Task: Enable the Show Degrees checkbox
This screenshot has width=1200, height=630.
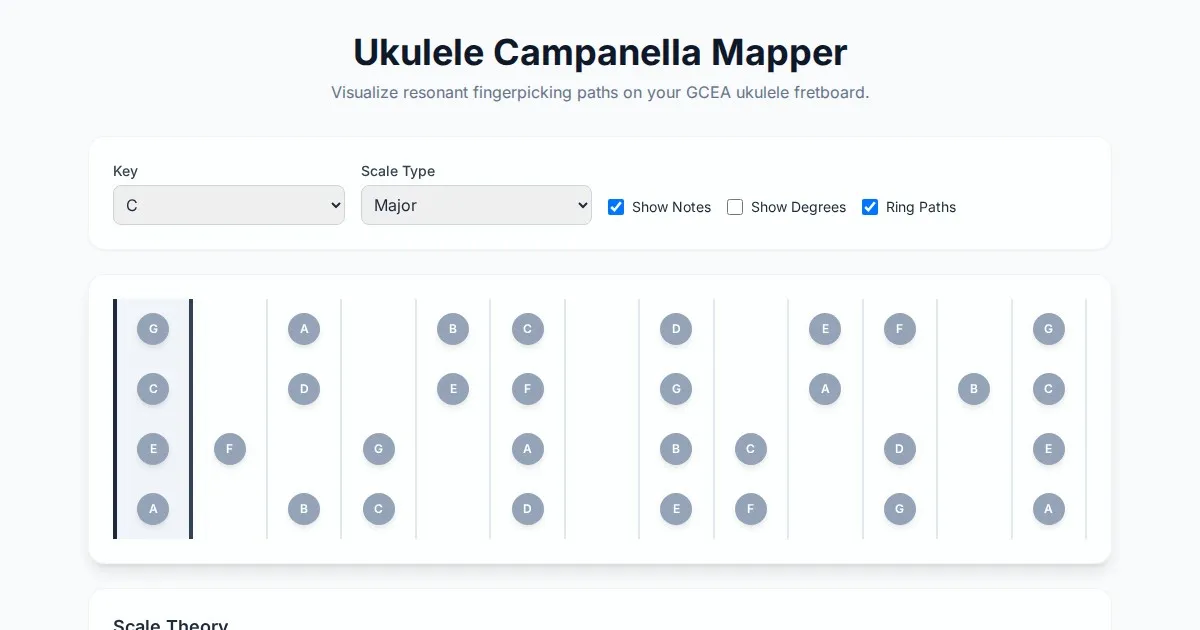Action: click(735, 207)
